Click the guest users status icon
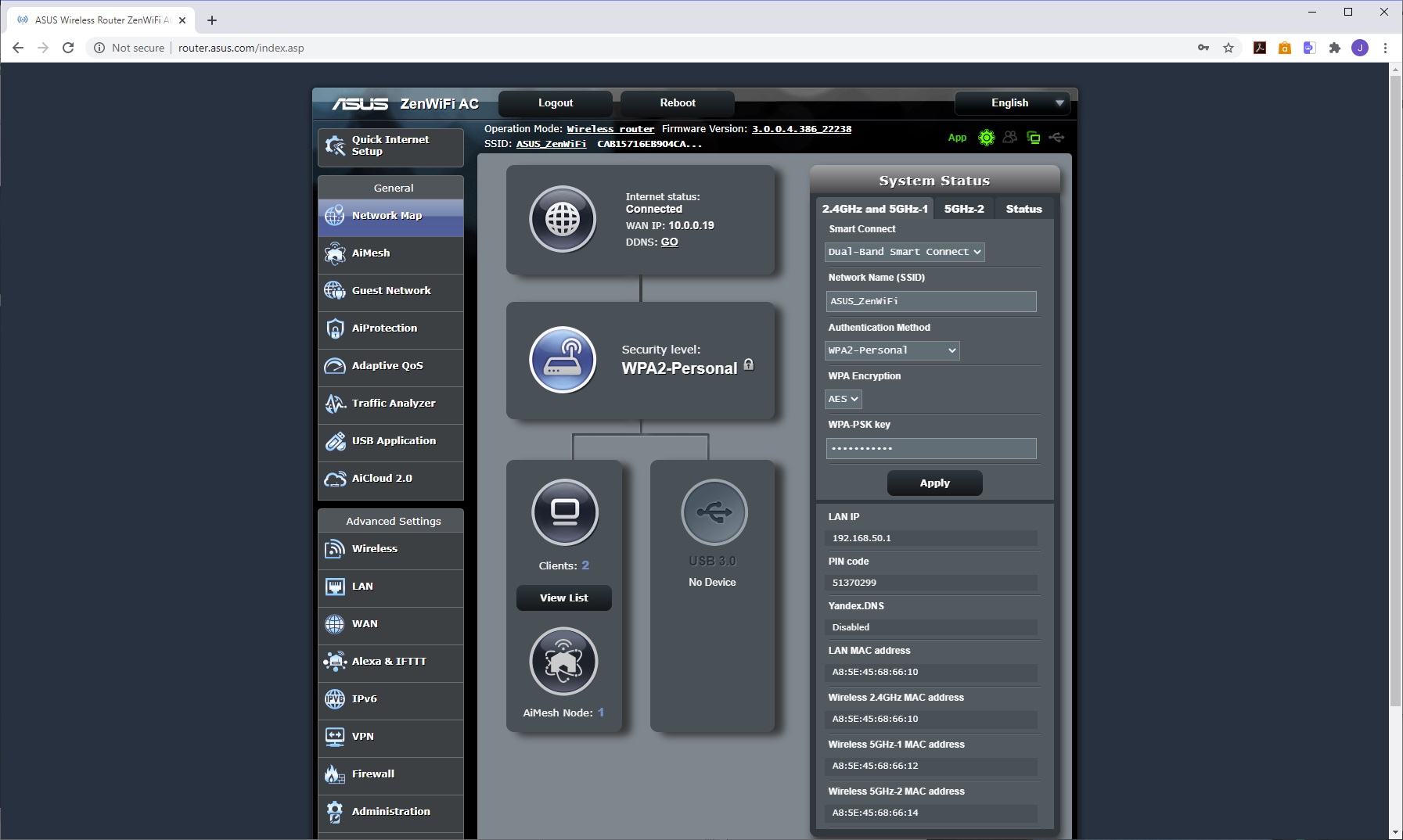1403x840 pixels. point(1010,138)
